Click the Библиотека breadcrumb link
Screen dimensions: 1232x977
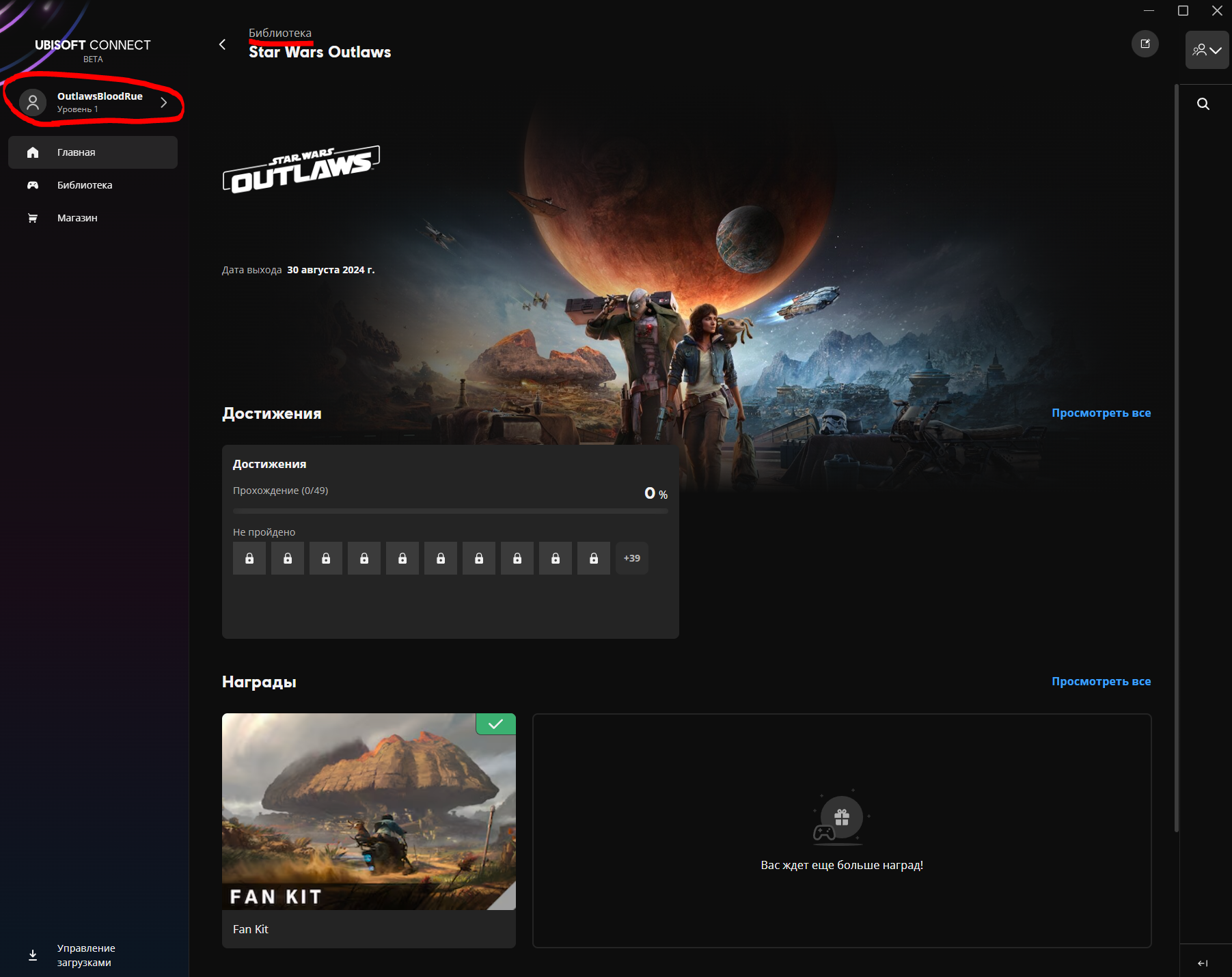click(280, 33)
